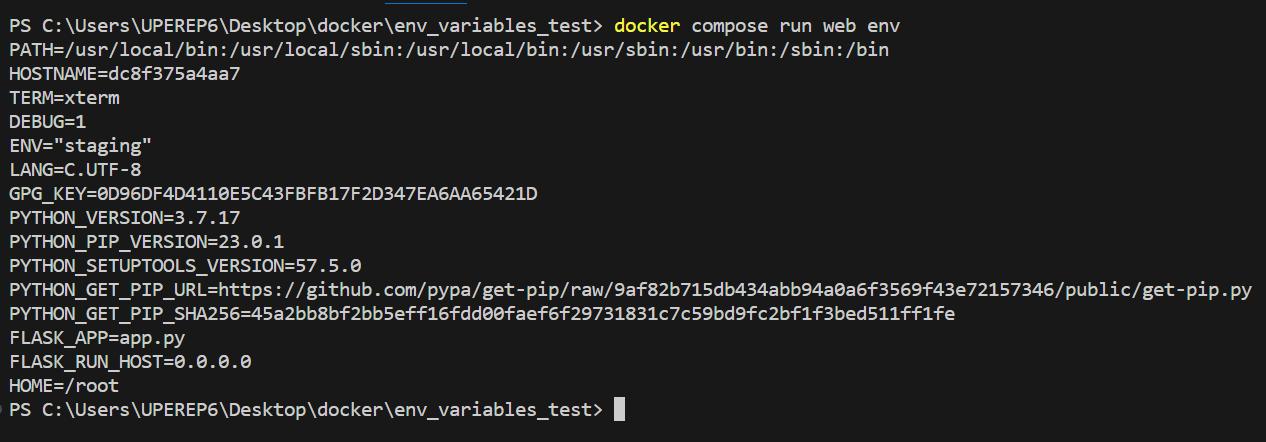Click the get-pip.py GitHub URL
1266x442 pixels.
pos(735,290)
